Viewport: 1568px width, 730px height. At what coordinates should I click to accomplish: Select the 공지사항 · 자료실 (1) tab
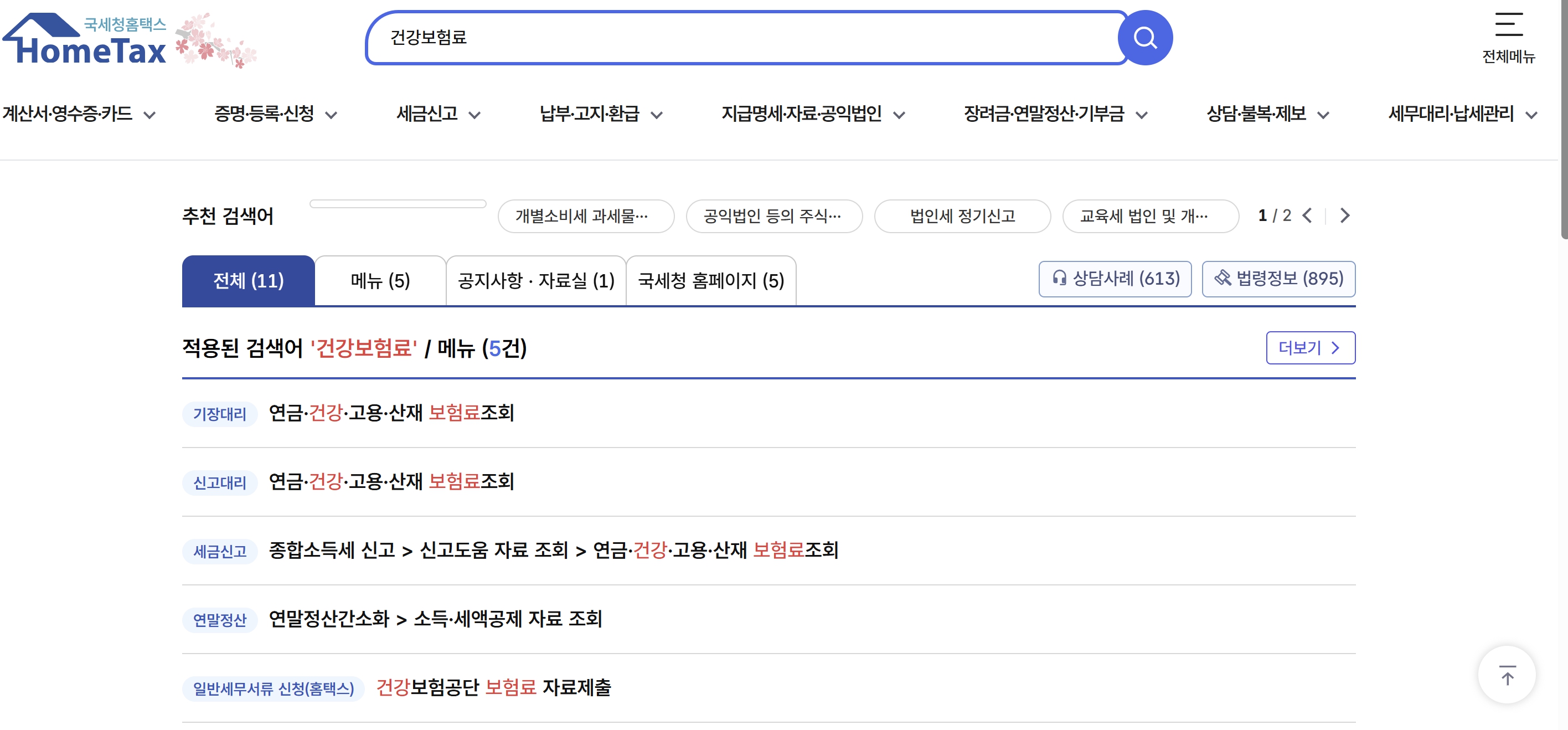(535, 281)
